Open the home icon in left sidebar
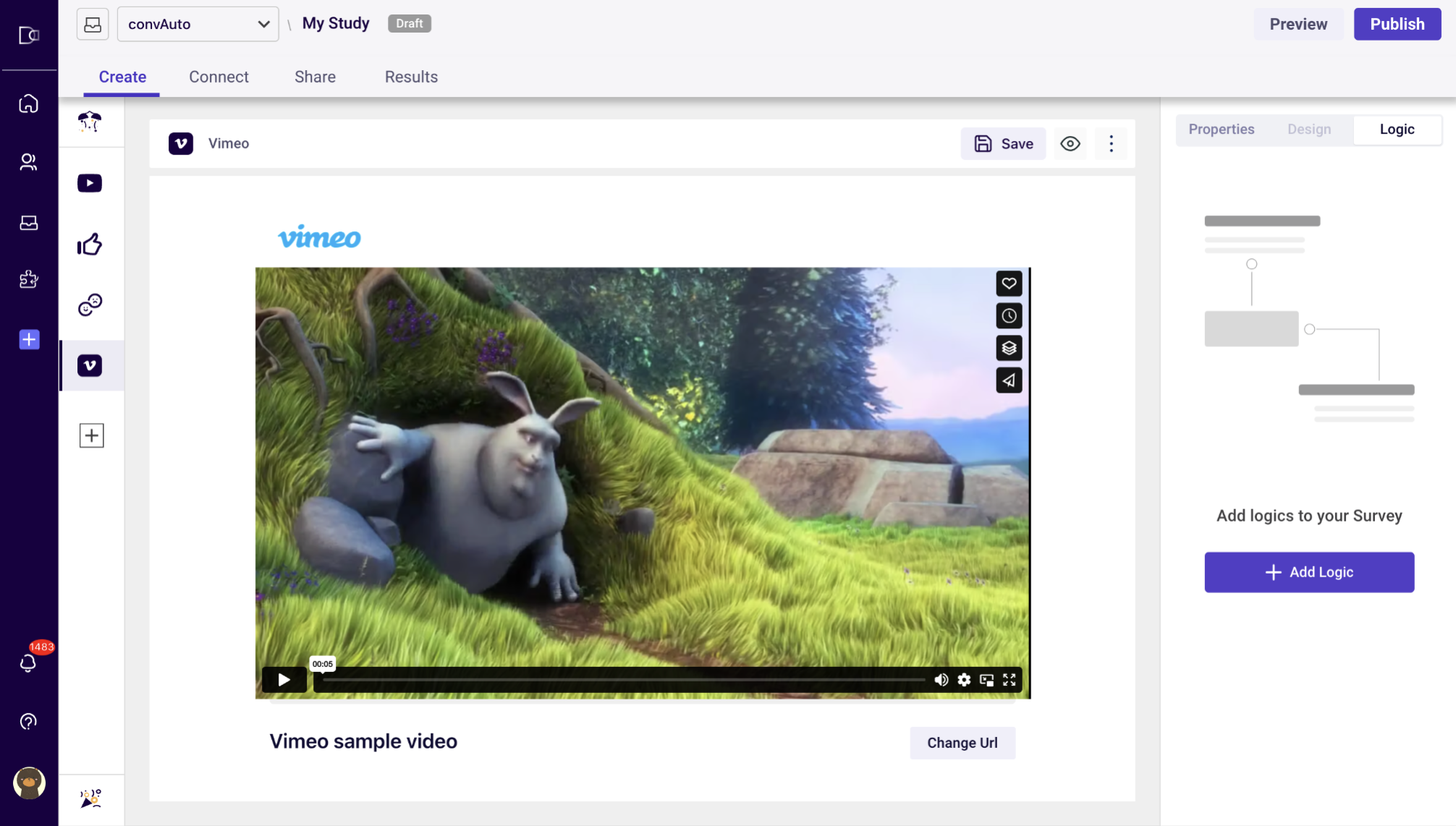The height and width of the screenshot is (826, 1456). click(29, 103)
